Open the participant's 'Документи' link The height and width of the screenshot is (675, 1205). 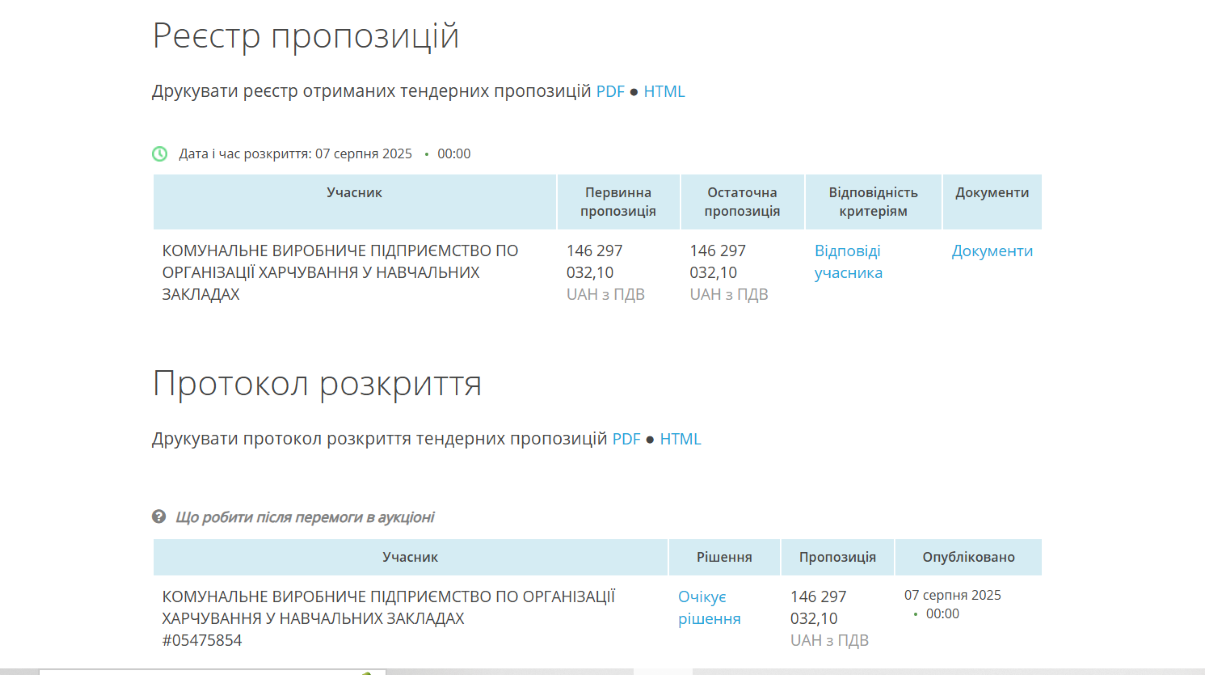992,251
